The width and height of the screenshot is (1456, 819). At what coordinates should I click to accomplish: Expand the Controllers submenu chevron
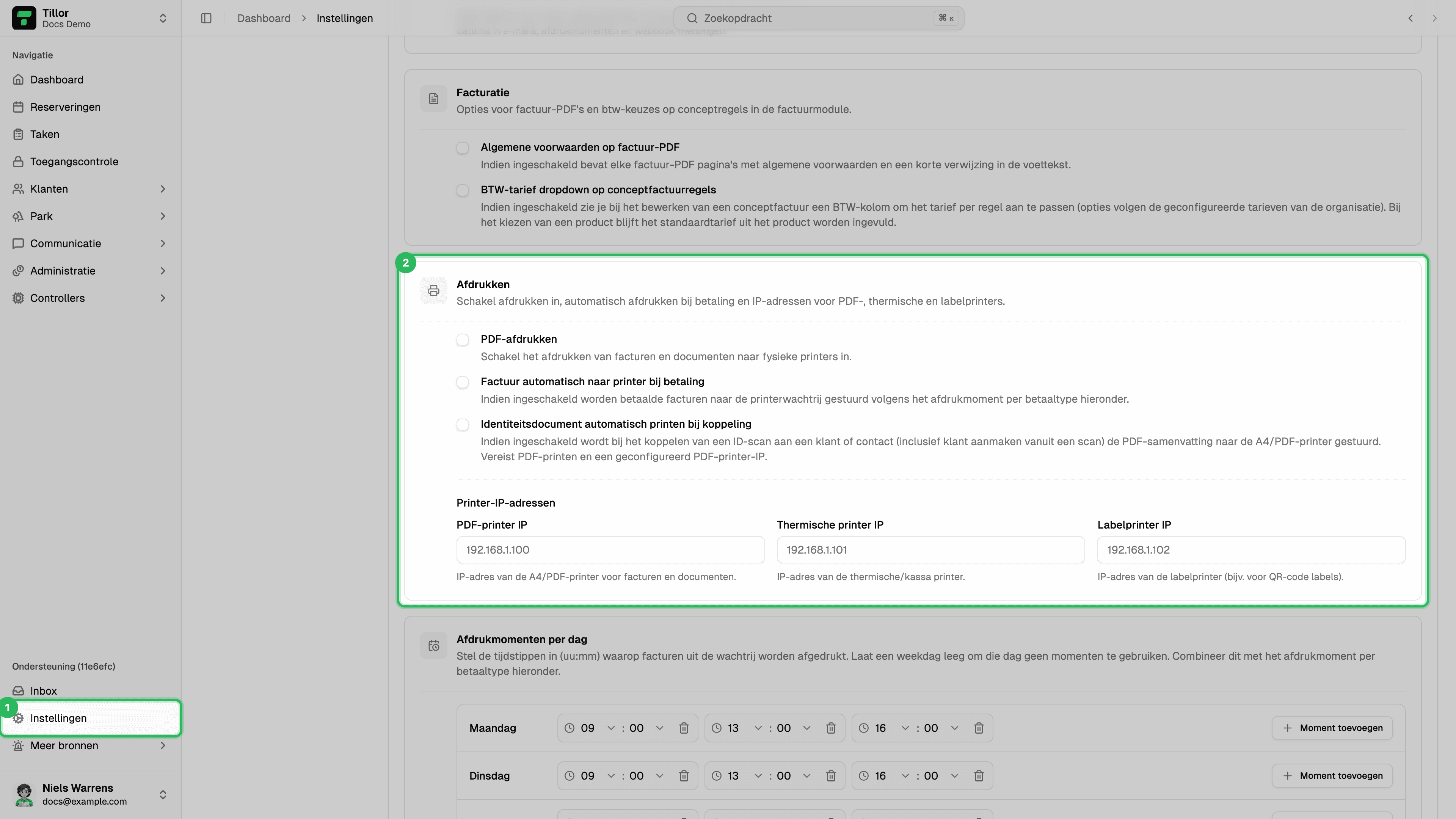pos(163,298)
